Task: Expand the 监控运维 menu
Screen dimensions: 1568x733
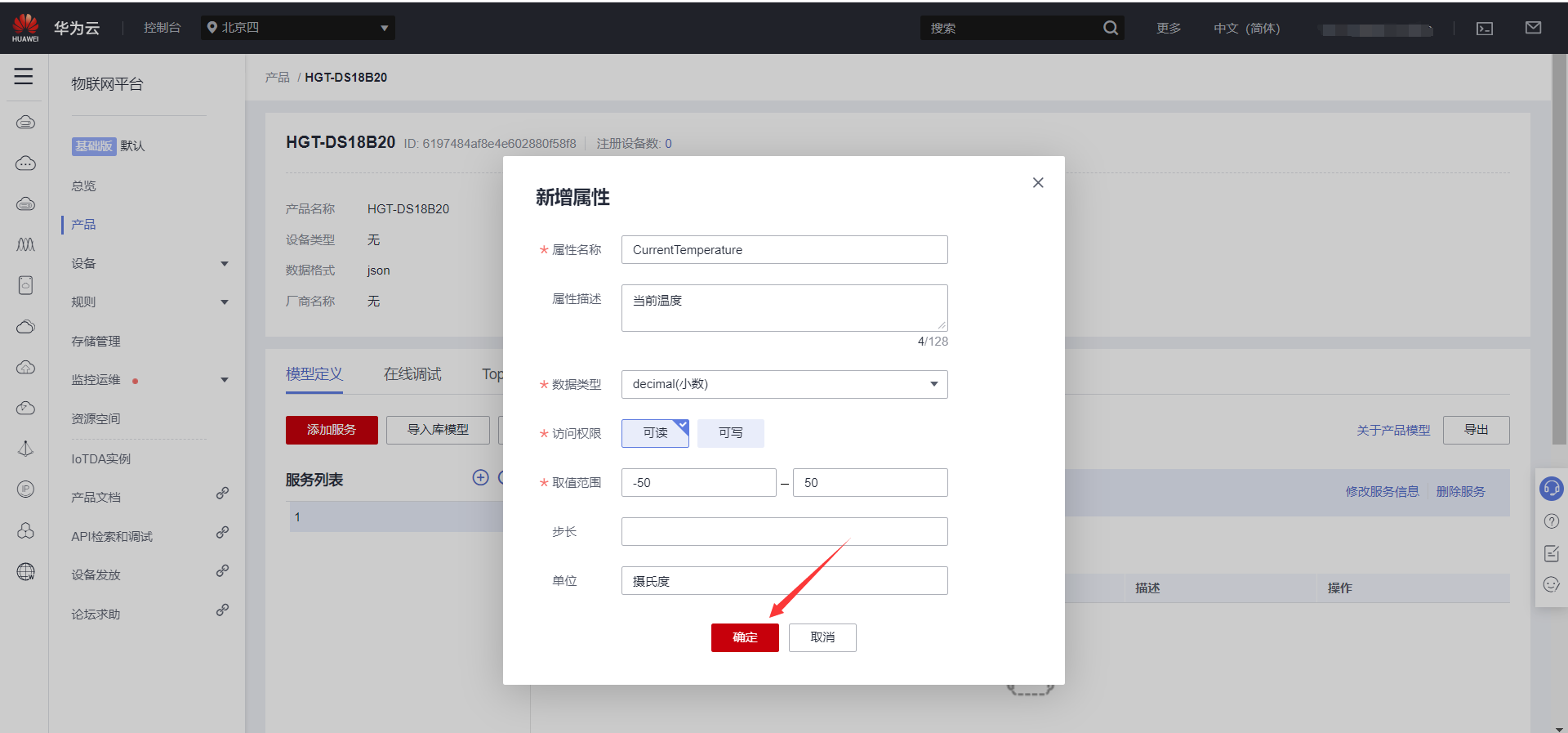Action: click(225, 380)
